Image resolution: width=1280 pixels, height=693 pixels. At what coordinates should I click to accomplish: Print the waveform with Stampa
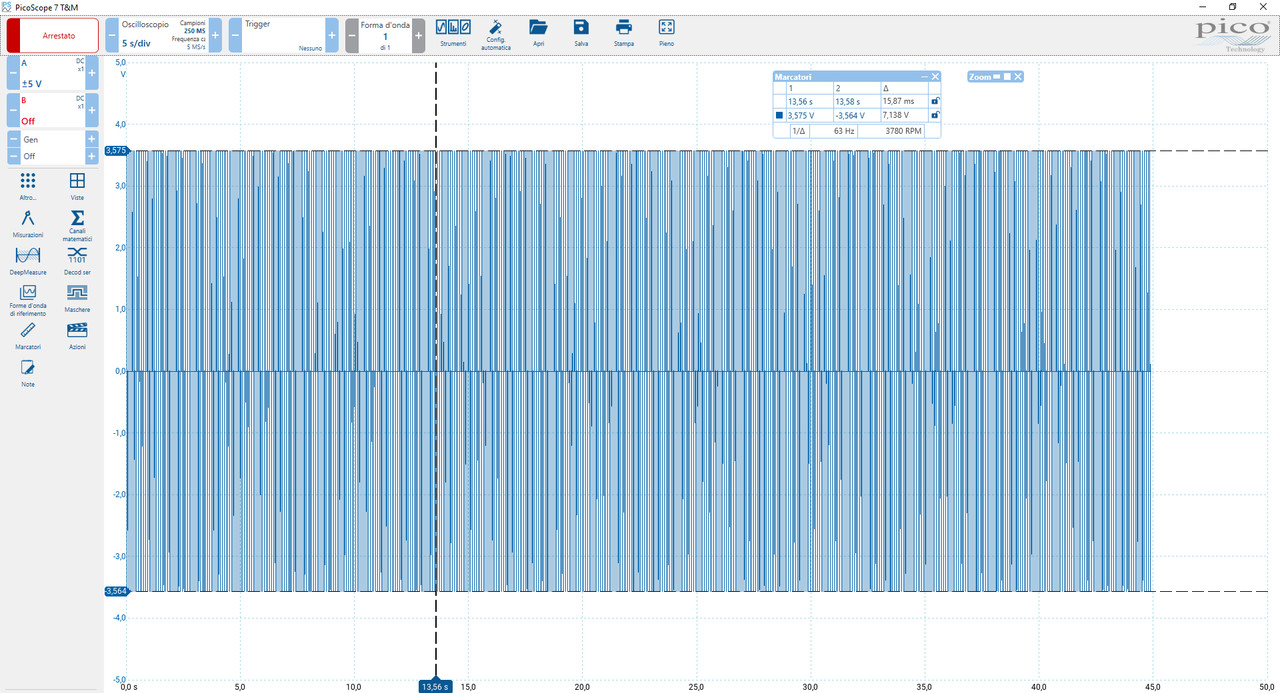point(624,33)
